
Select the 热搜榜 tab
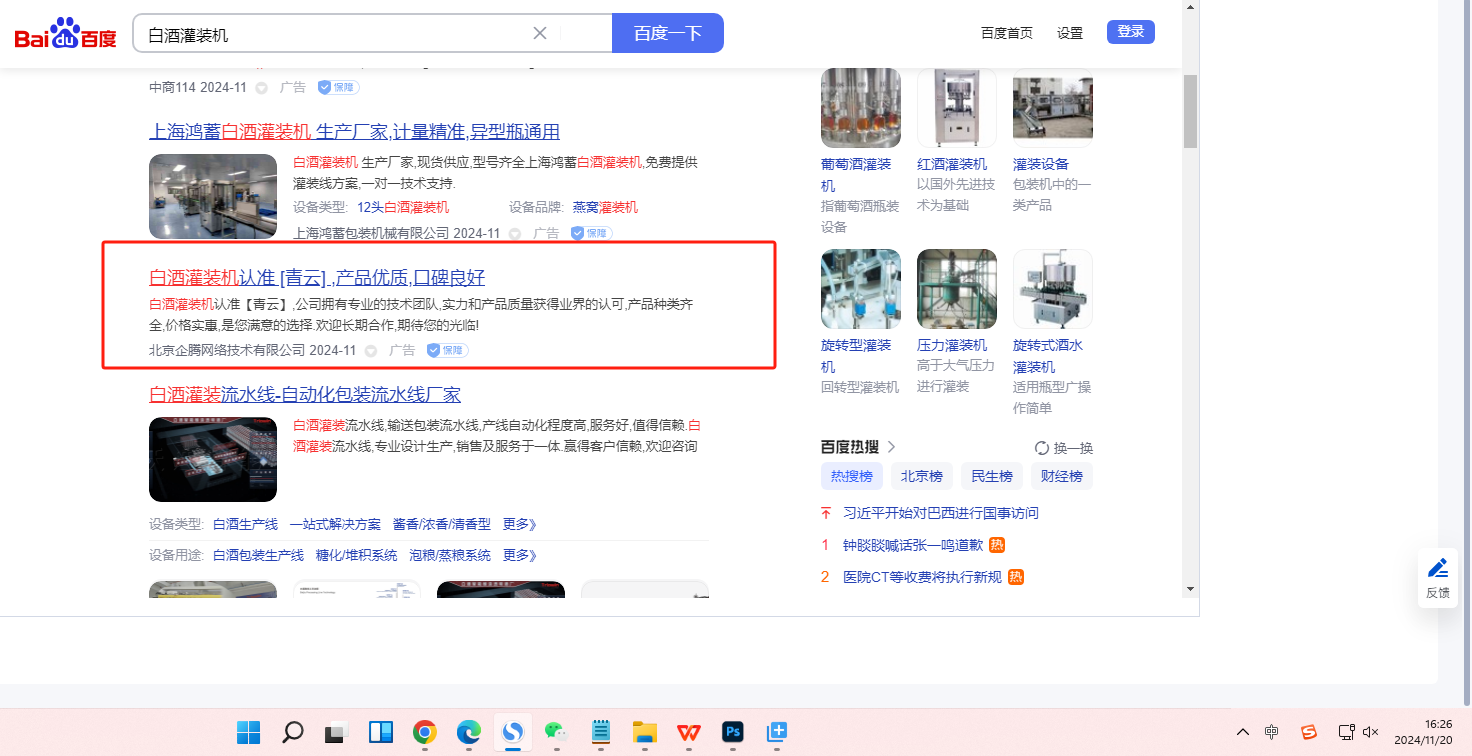(x=852, y=476)
